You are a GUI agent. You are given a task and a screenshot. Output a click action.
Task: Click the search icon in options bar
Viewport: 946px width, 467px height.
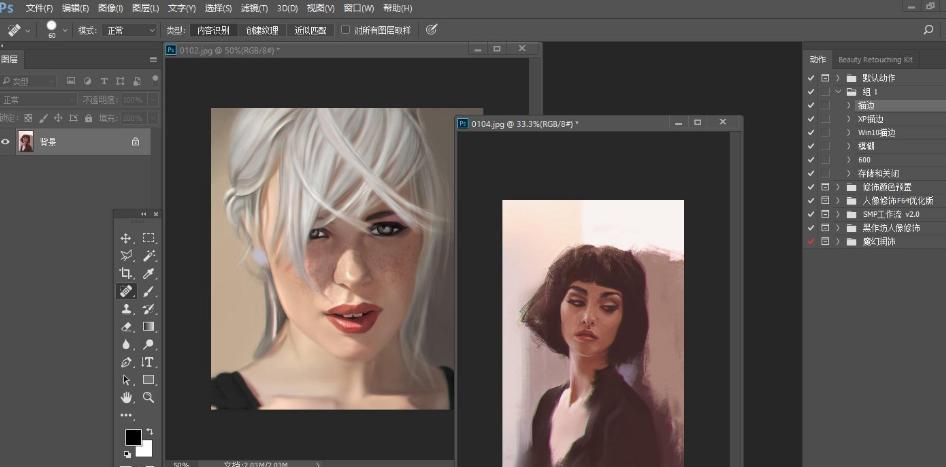928,30
